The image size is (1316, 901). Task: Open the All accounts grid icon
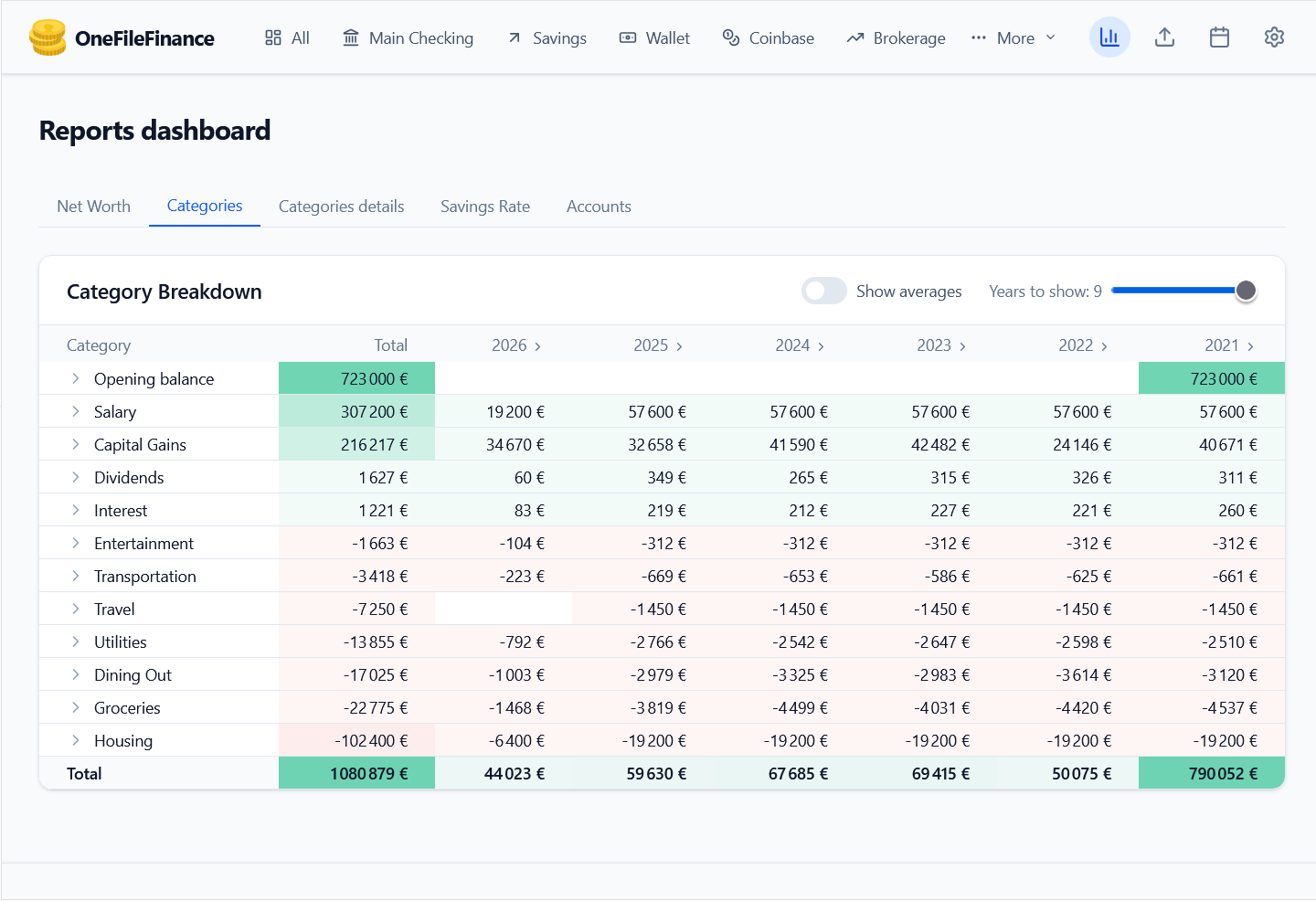[x=272, y=37]
